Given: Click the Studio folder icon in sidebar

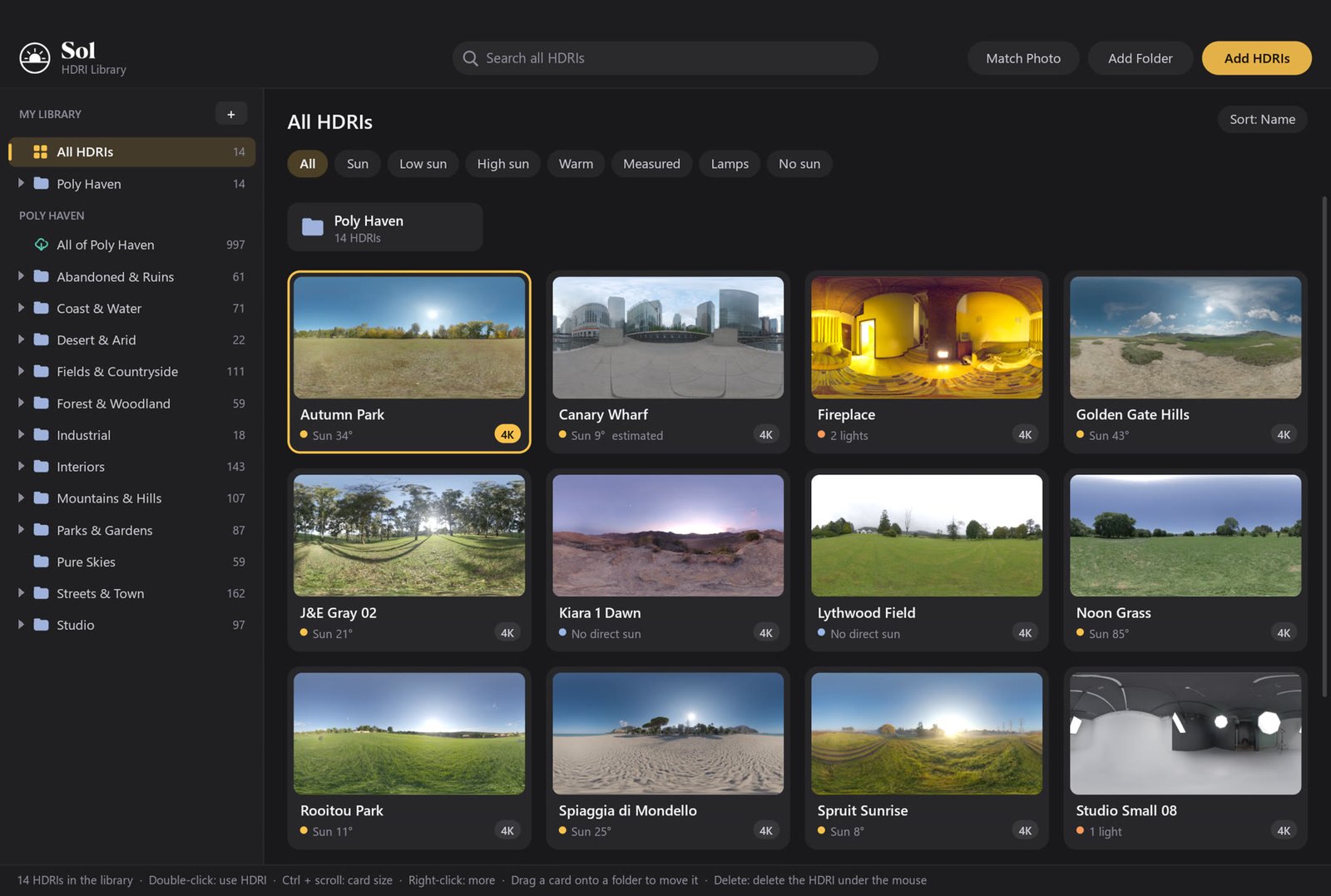Looking at the screenshot, I should point(41,625).
